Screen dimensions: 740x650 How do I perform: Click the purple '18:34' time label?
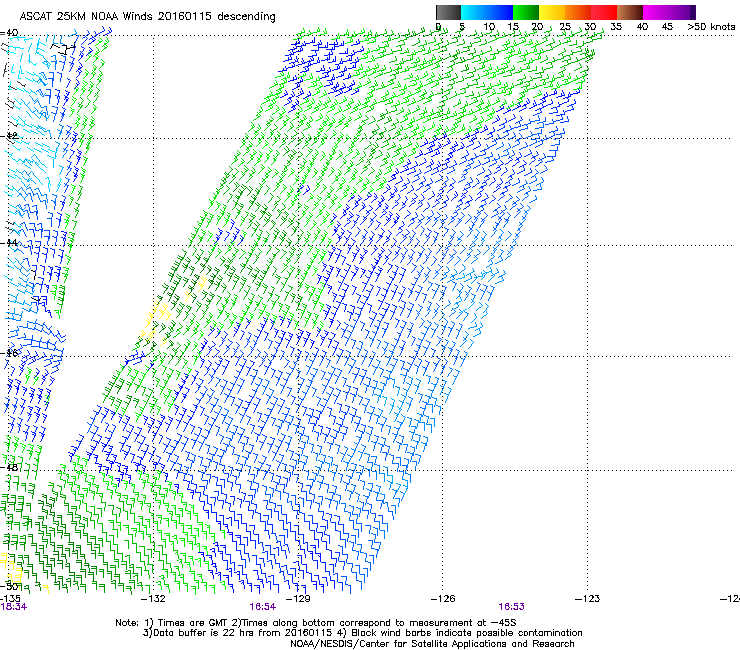tap(14, 607)
